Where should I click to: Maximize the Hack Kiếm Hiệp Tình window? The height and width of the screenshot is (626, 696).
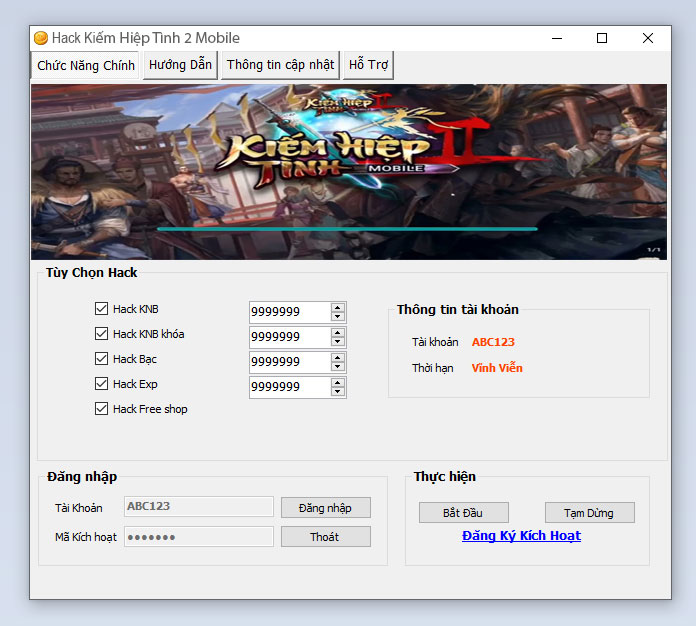pos(602,38)
